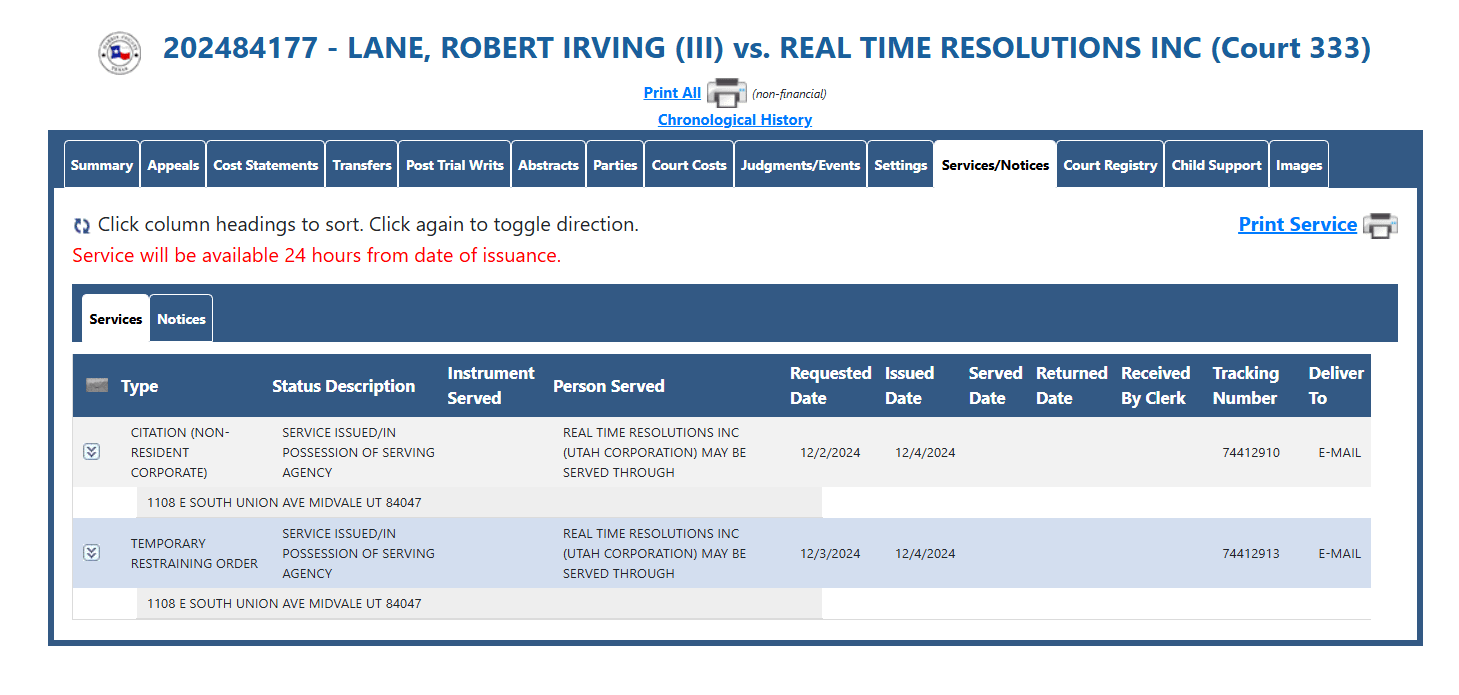Sort by the Type column

pyautogui.click(x=140, y=386)
